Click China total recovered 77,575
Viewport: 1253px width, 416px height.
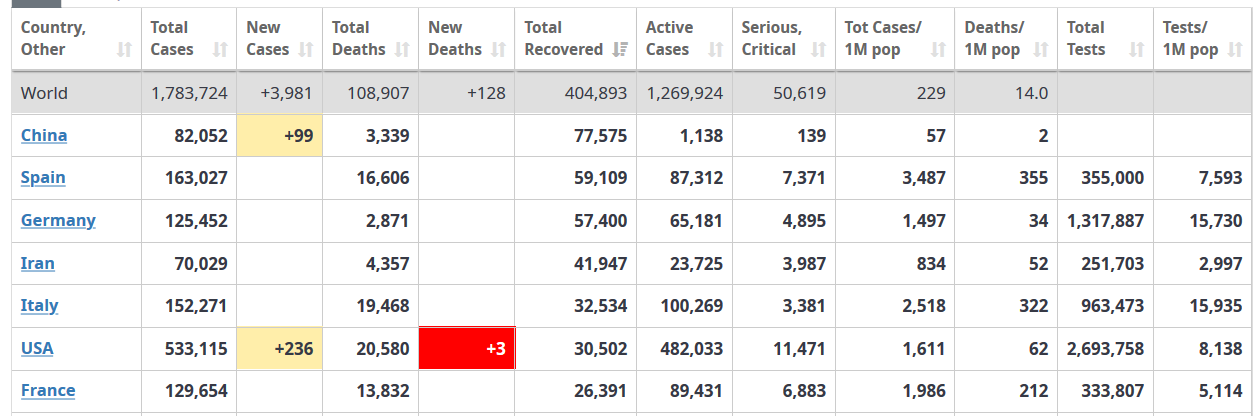pos(601,135)
